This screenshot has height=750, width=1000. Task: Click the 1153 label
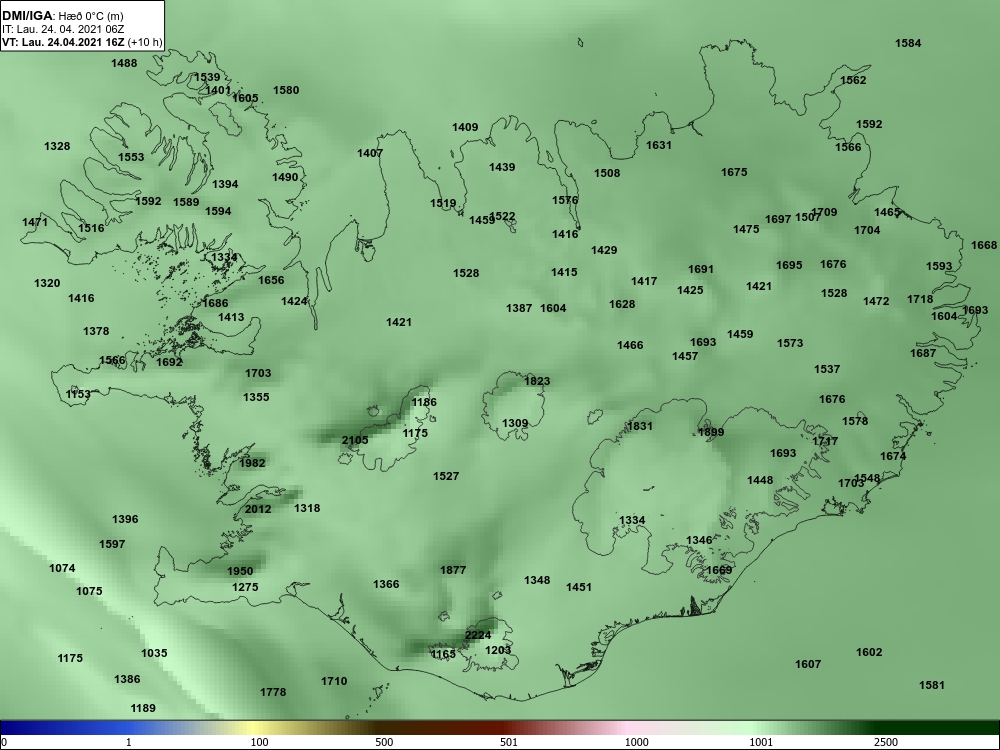78,394
